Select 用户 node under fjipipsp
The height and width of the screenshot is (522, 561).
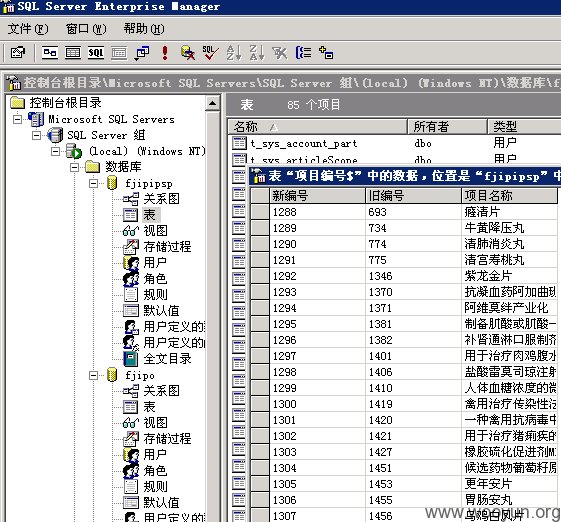pyautogui.click(x=155, y=263)
